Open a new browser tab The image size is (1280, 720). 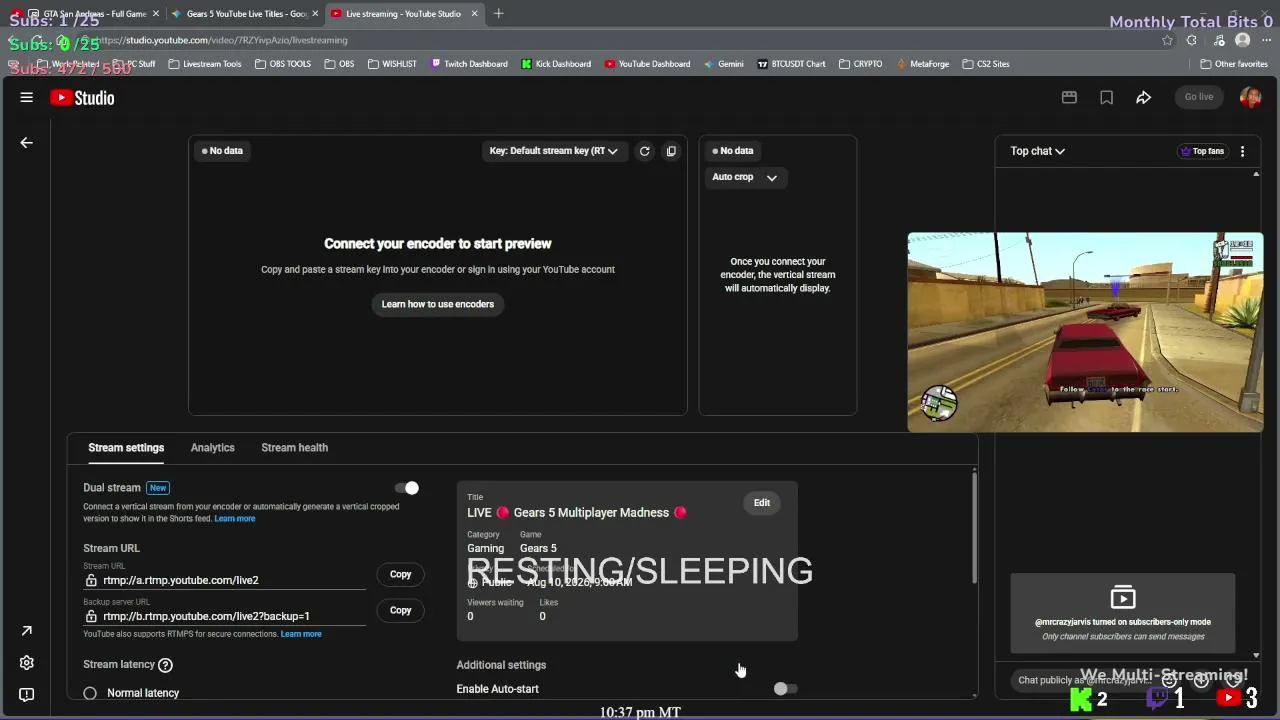498,14
